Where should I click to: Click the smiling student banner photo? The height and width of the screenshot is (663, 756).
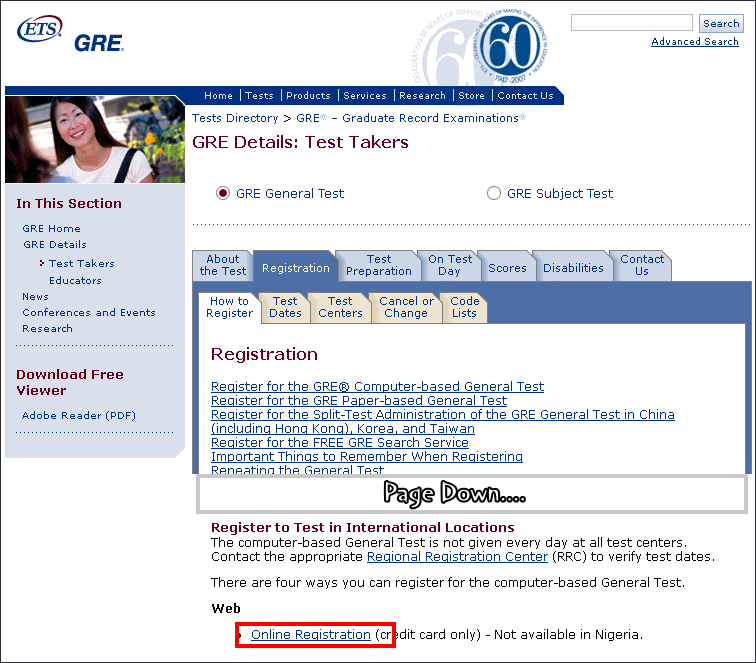click(94, 139)
